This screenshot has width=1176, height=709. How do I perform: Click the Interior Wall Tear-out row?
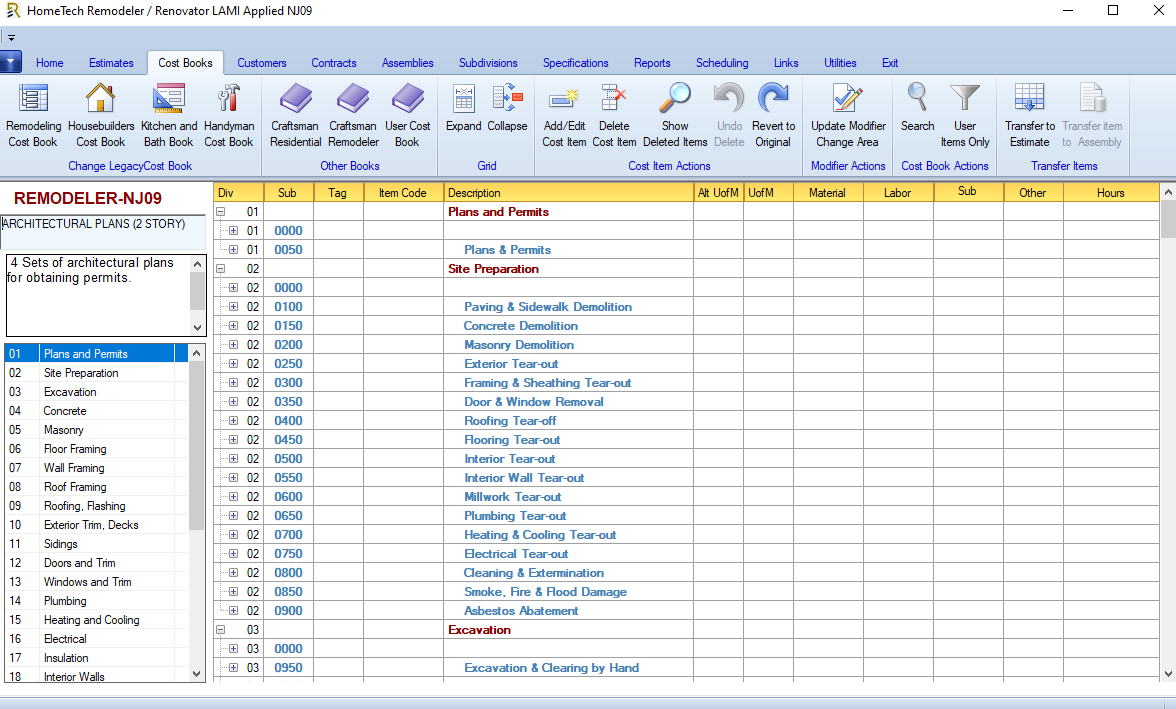[x=686, y=478]
